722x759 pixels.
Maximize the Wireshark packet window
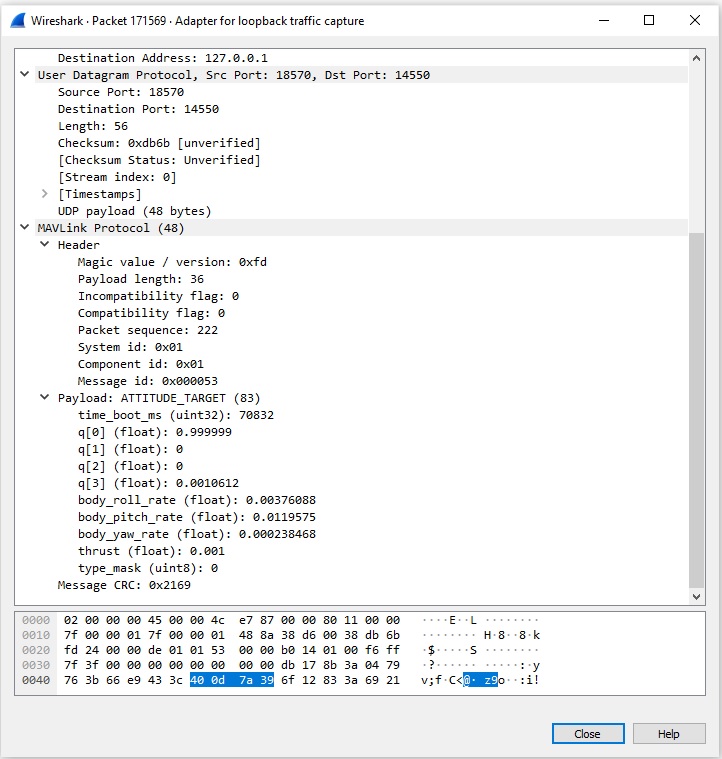click(649, 20)
